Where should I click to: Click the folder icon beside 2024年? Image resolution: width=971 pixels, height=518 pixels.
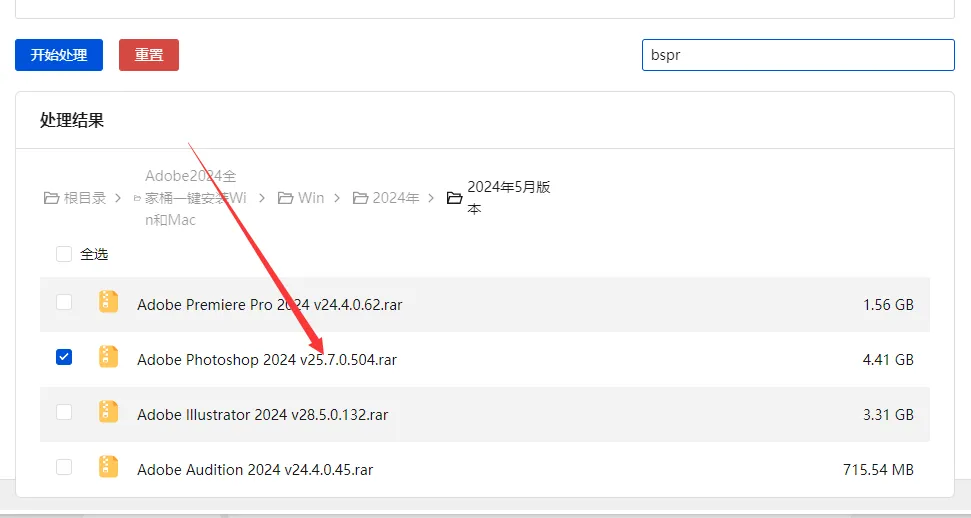360,198
